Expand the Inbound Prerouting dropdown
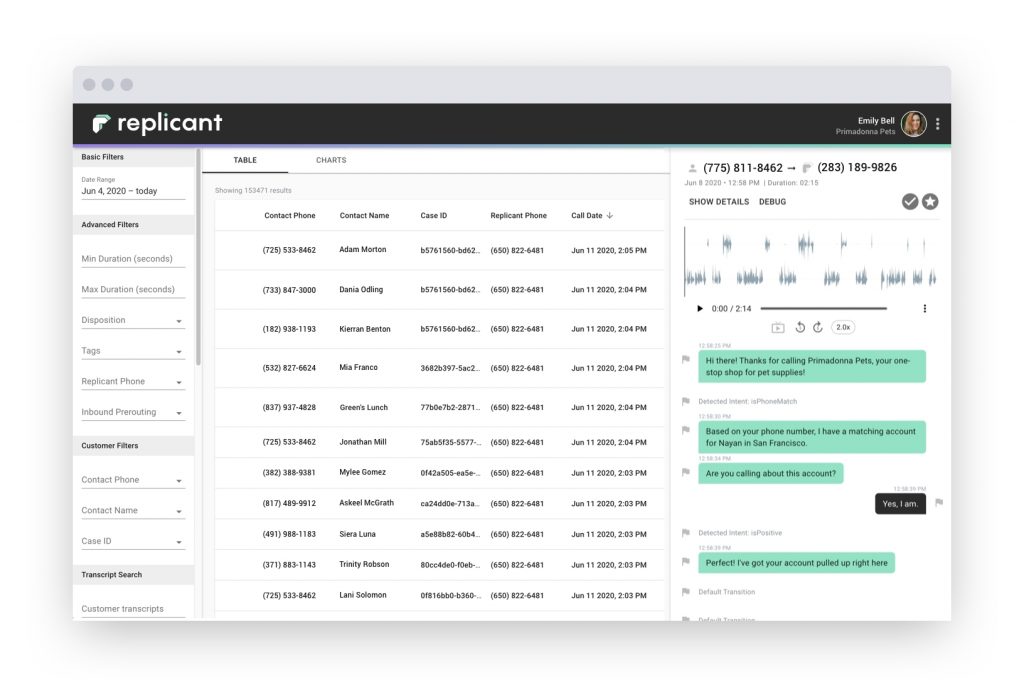1024x686 pixels. pyautogui.click(x=133, y=412)
